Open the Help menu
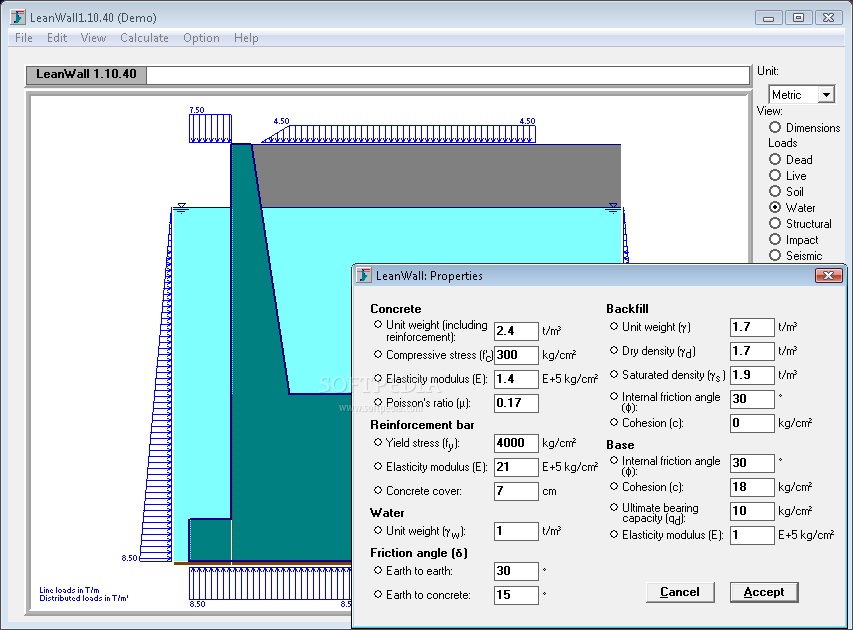The image size is (853, 630). (246, 38)
